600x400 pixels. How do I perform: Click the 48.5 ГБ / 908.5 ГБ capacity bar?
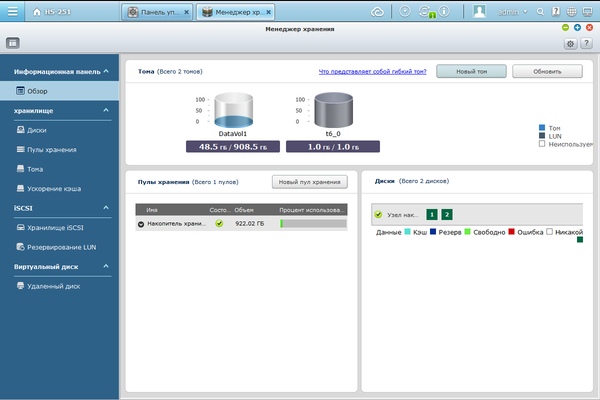click(x=233, y=147)
